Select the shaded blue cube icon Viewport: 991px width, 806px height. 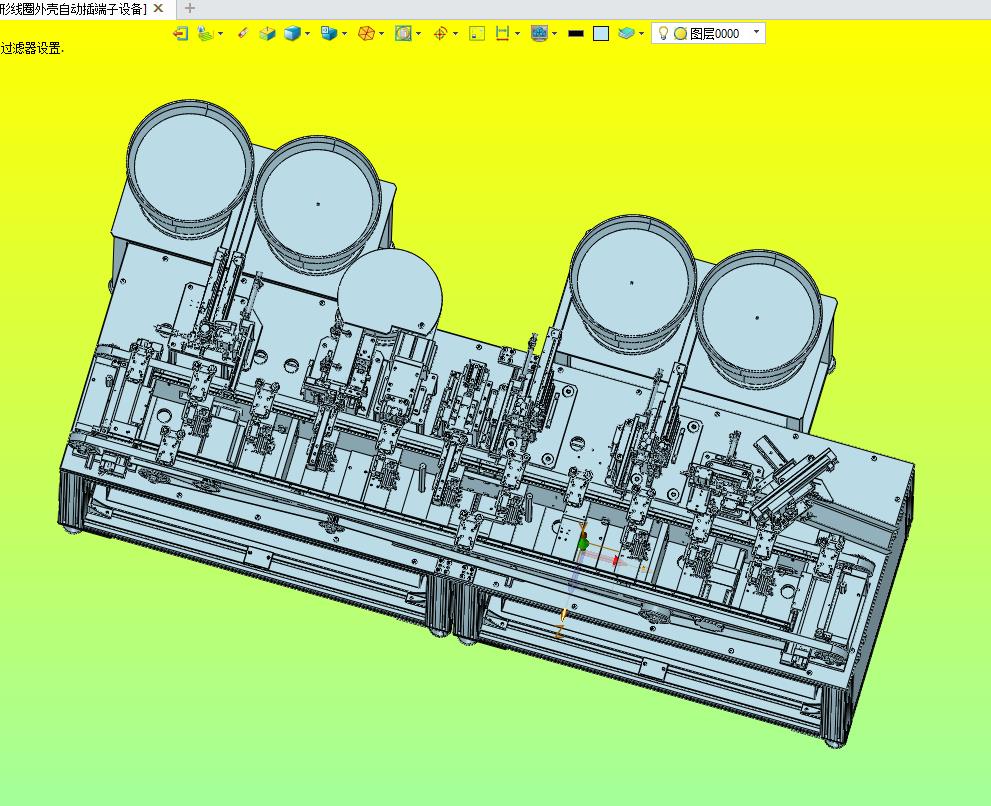[x=292, y=33]
